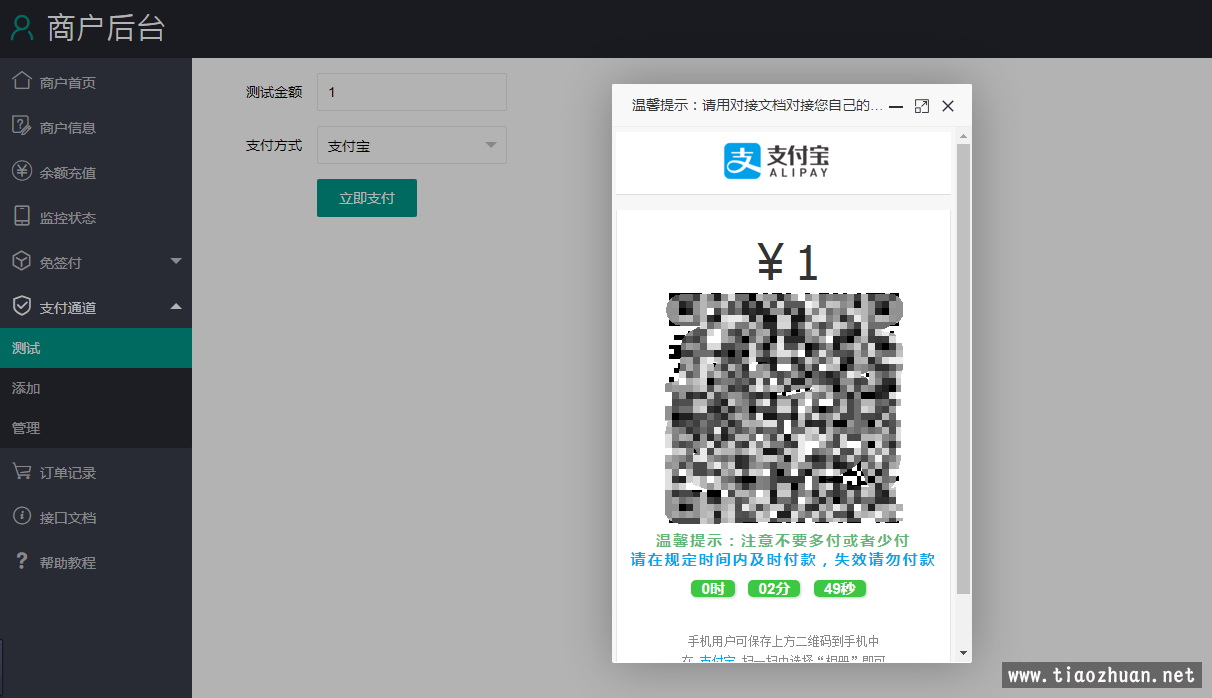Click the question mark icon for 帮助教程
Image resolution: width=1212 pixels, height=698 pixels.
(x=21, y=561)
